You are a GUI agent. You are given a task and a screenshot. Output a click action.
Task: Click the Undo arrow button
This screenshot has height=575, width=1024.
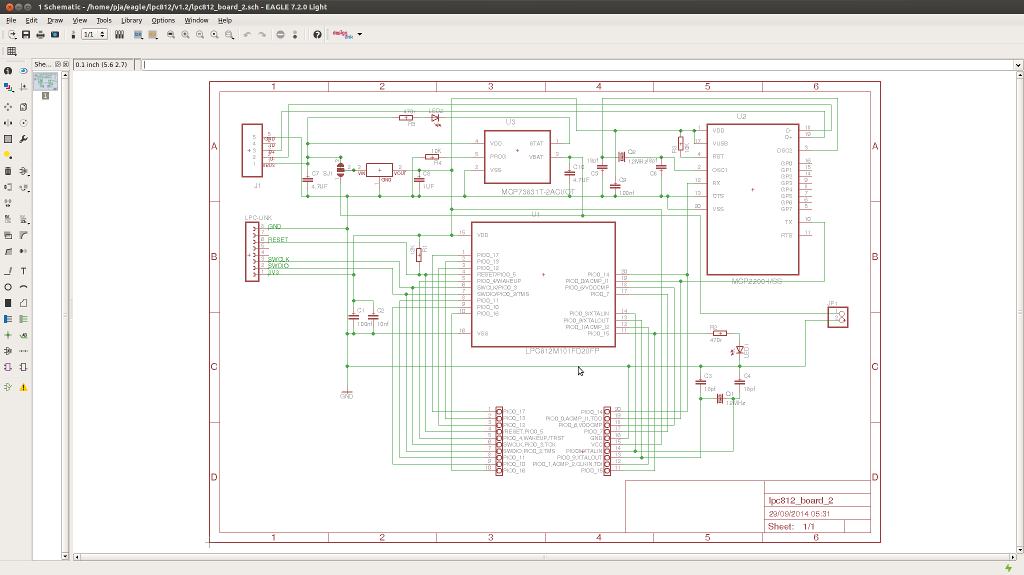coord(247,35)
